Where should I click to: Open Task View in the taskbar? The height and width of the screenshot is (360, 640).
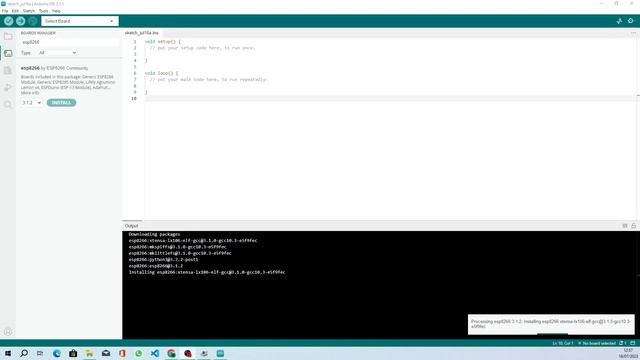pyautogui.click(x=40, y=353)
